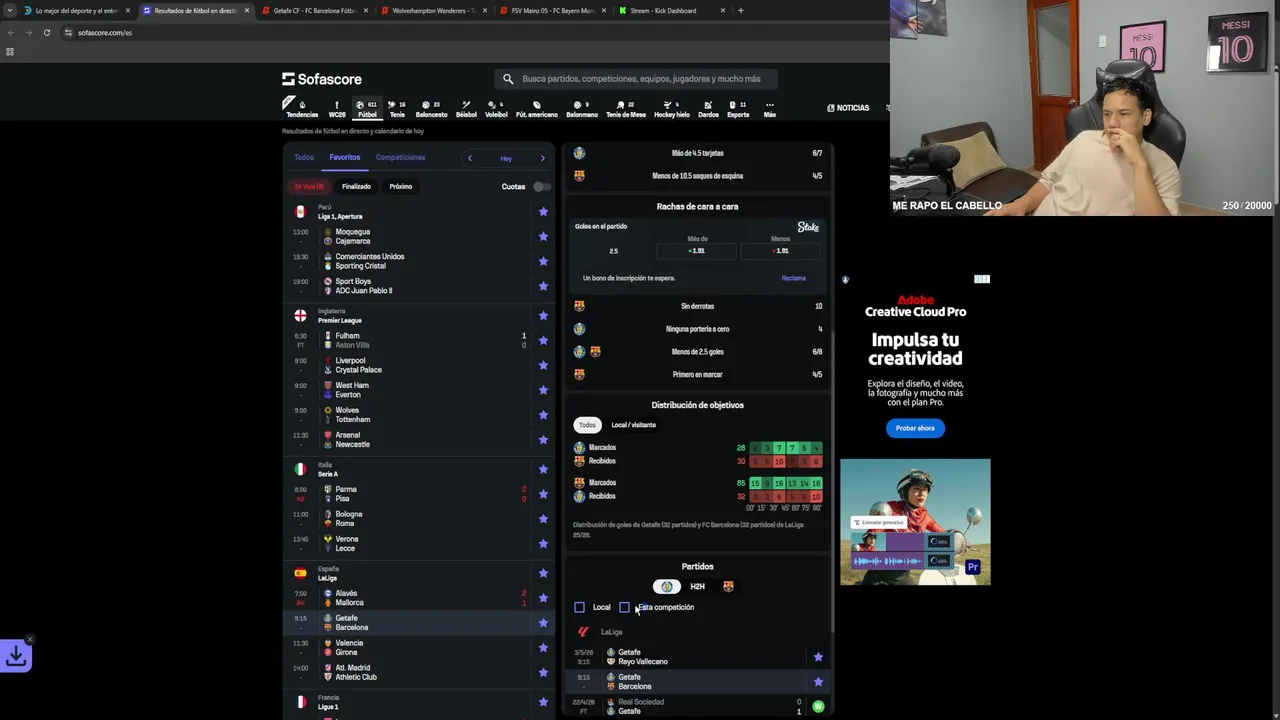1280x720 pixels.
Task: Toggle favorite star for Fulham vs Aston Villa
Action: pos(543,340)
